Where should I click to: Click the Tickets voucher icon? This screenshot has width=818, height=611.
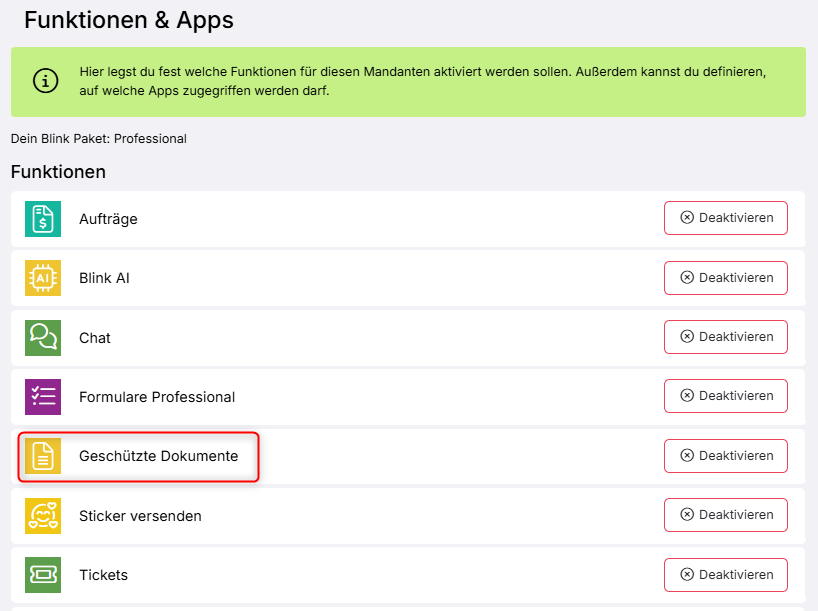click(43, 575)
